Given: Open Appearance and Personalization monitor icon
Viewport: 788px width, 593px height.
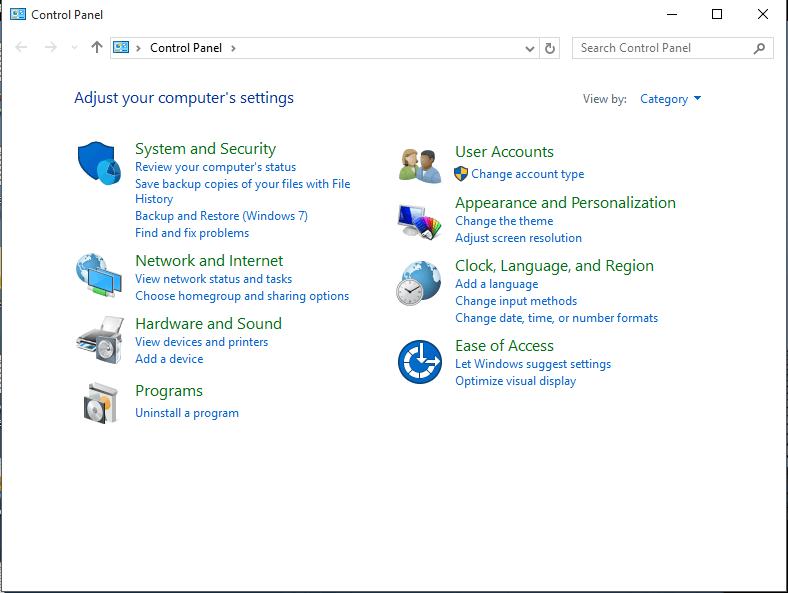Looking at the screenshot, I should 419,221.
